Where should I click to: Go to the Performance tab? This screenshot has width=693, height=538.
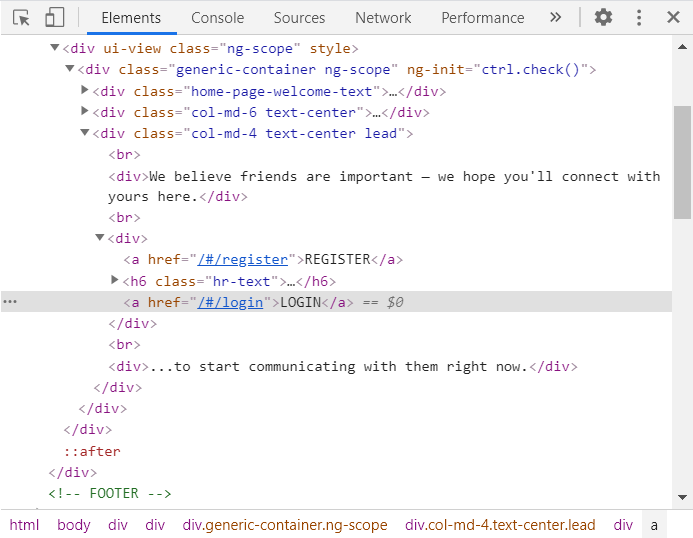482,18
